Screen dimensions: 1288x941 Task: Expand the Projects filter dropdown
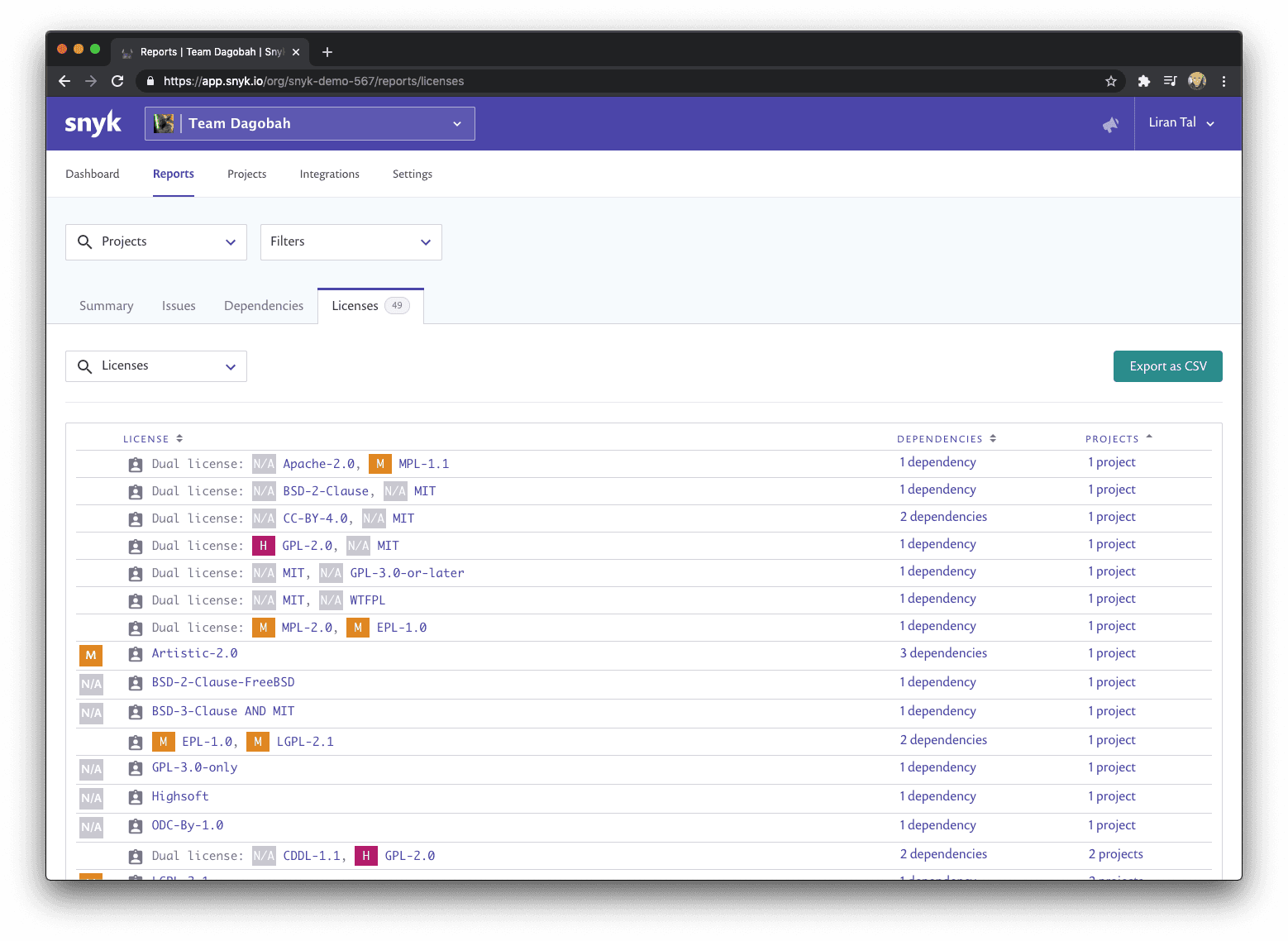(156, 241)
